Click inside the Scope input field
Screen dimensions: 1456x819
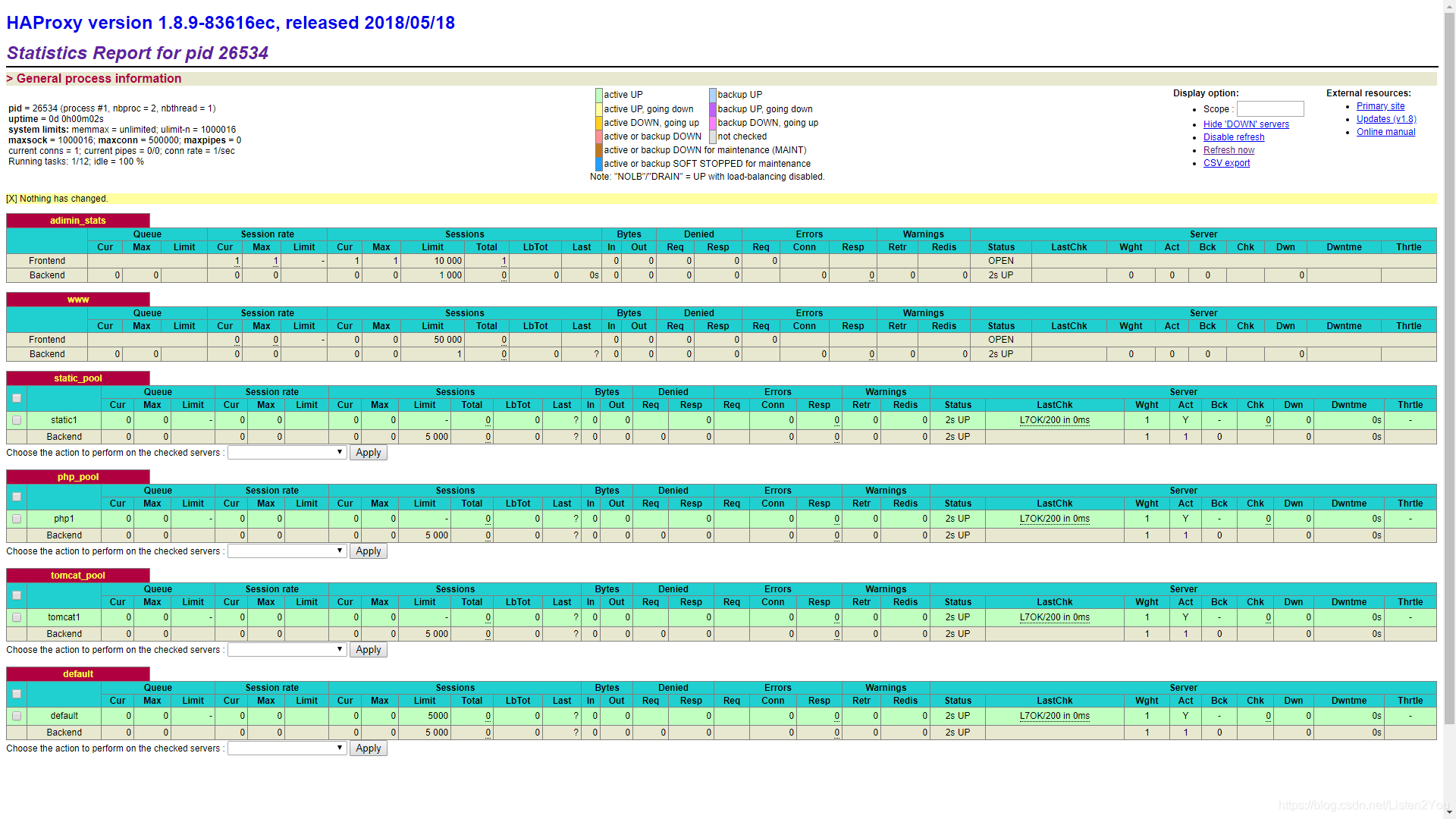[x=1270, y=109]
